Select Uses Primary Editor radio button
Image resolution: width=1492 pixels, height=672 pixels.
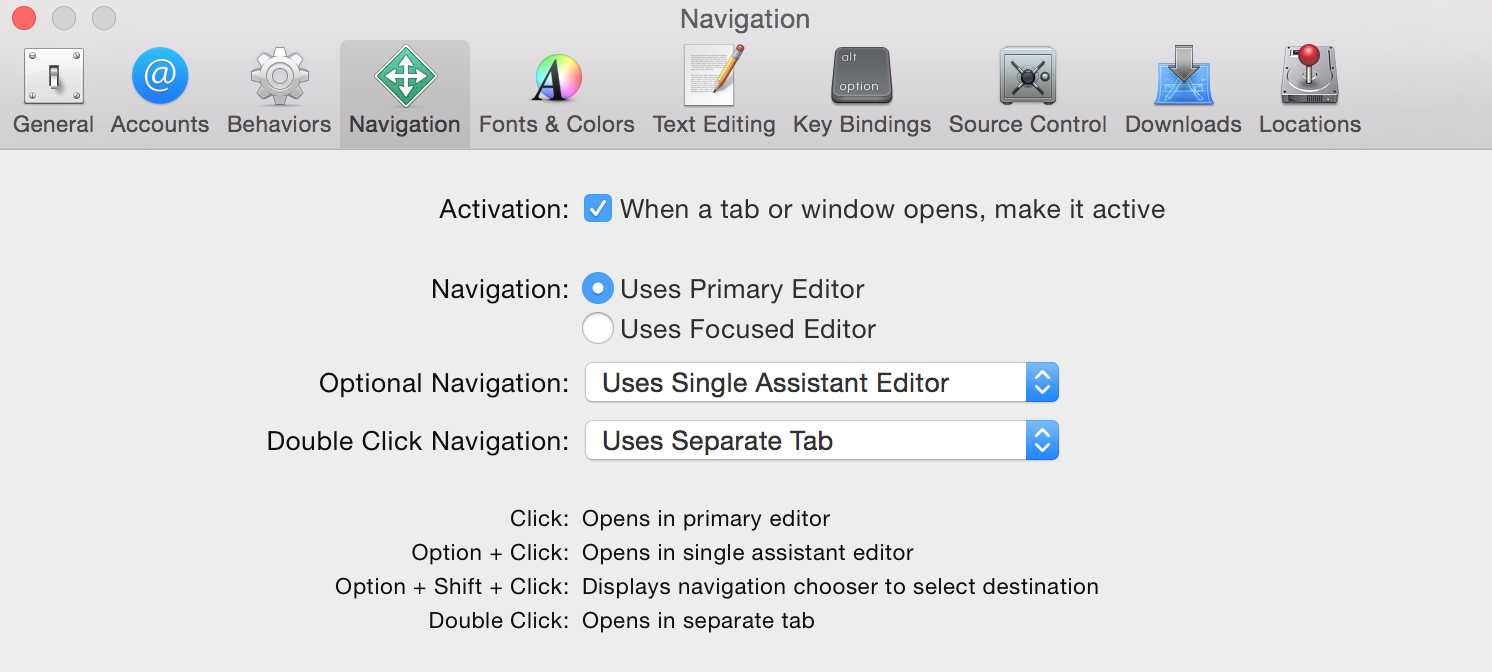tap(598, 289)
